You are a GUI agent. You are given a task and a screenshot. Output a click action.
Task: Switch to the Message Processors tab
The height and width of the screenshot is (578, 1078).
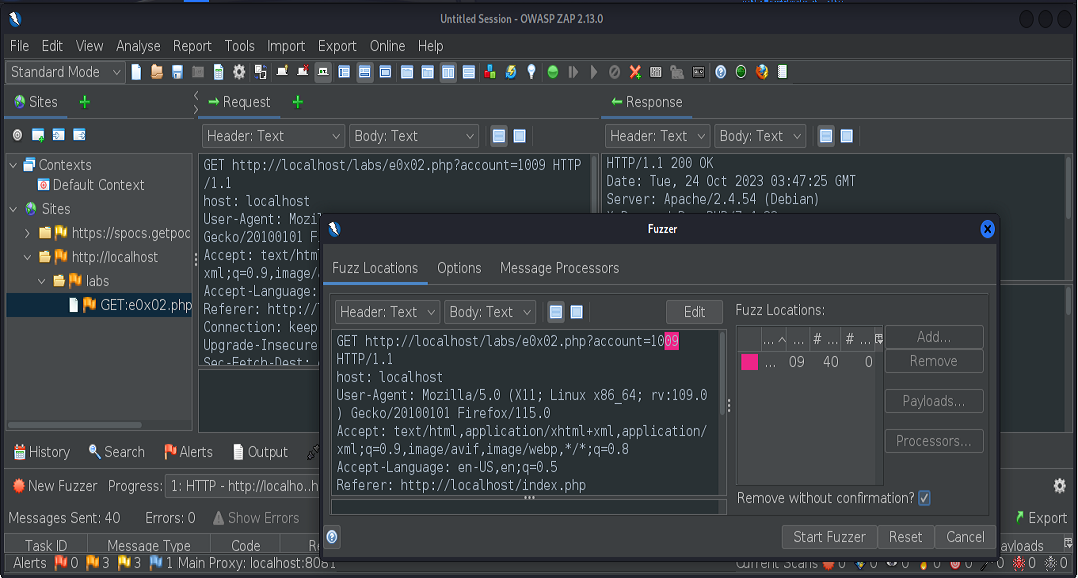click(x=560, y=268)
